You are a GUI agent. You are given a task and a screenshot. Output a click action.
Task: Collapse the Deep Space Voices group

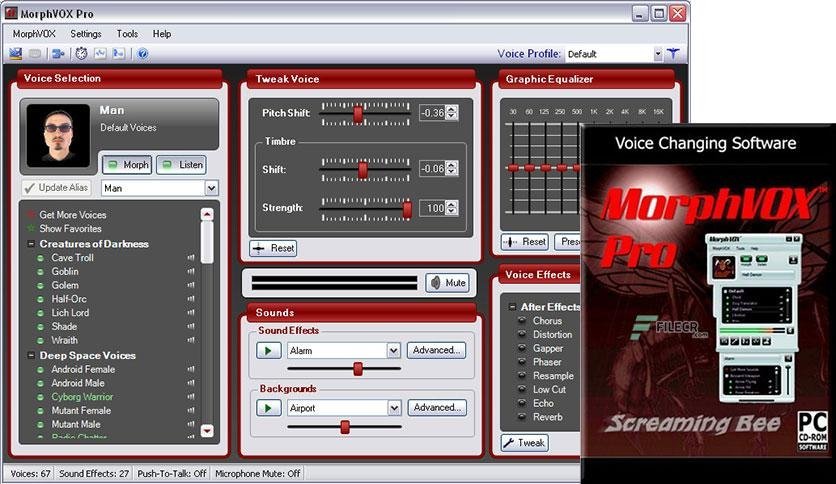pyautogui.click(x=31, y=356)
